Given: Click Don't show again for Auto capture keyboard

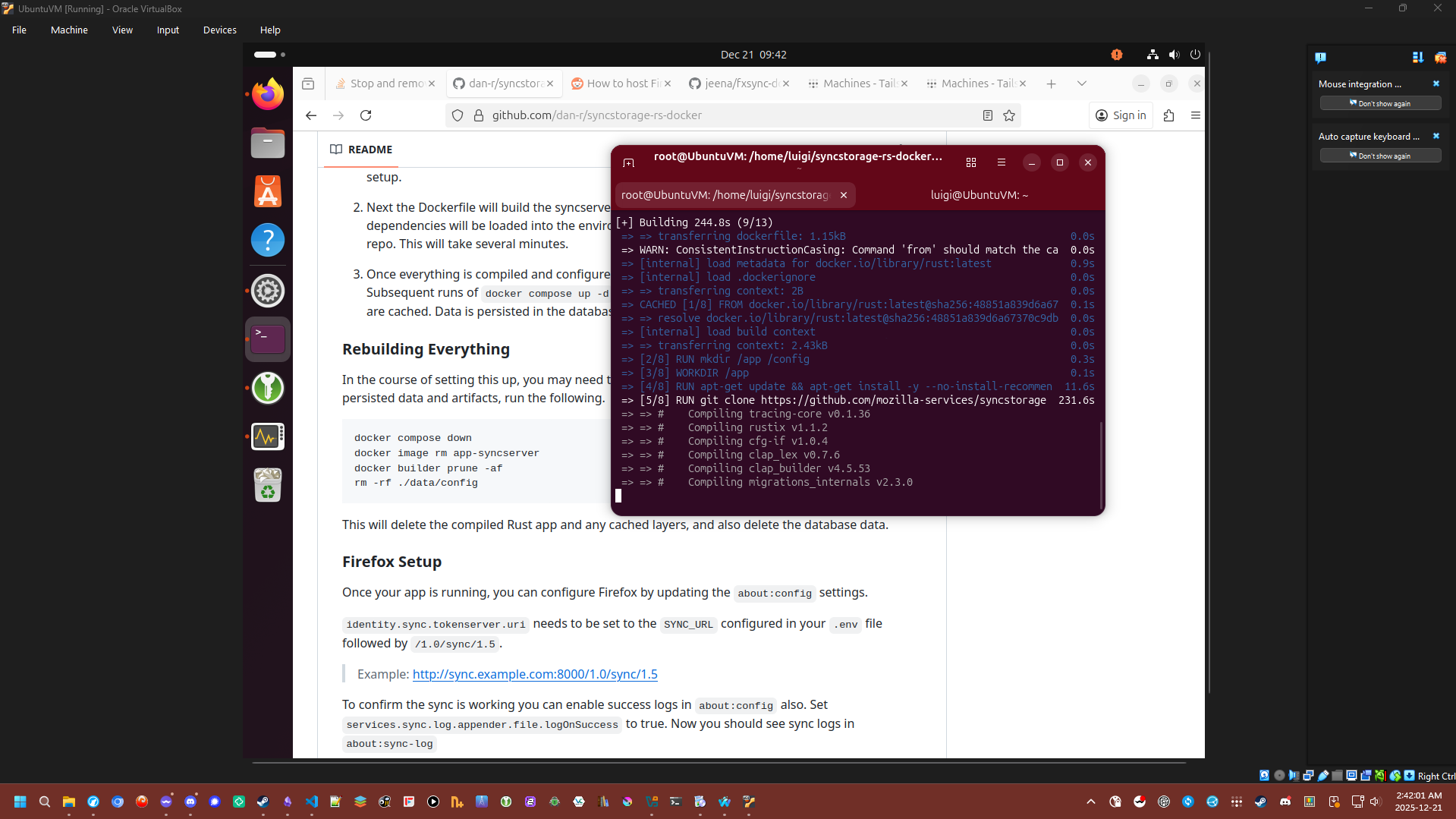Looking at the screenshot, I should point(1379,156).
